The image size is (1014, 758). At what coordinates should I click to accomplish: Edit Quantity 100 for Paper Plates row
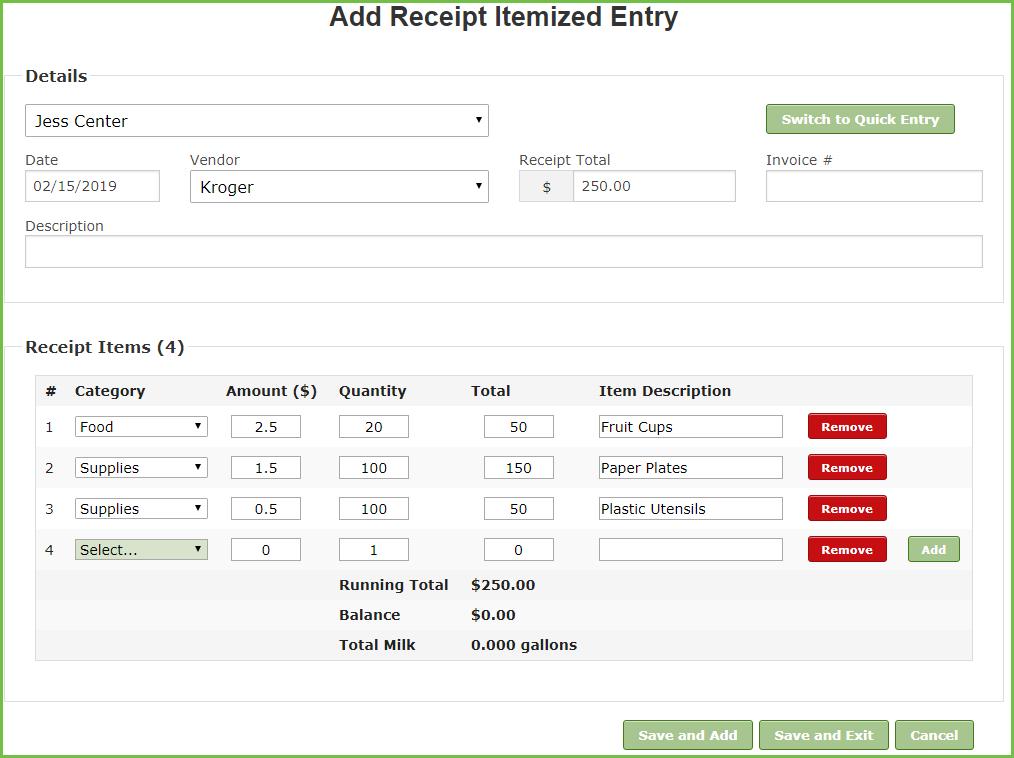[x=374, y=468]
